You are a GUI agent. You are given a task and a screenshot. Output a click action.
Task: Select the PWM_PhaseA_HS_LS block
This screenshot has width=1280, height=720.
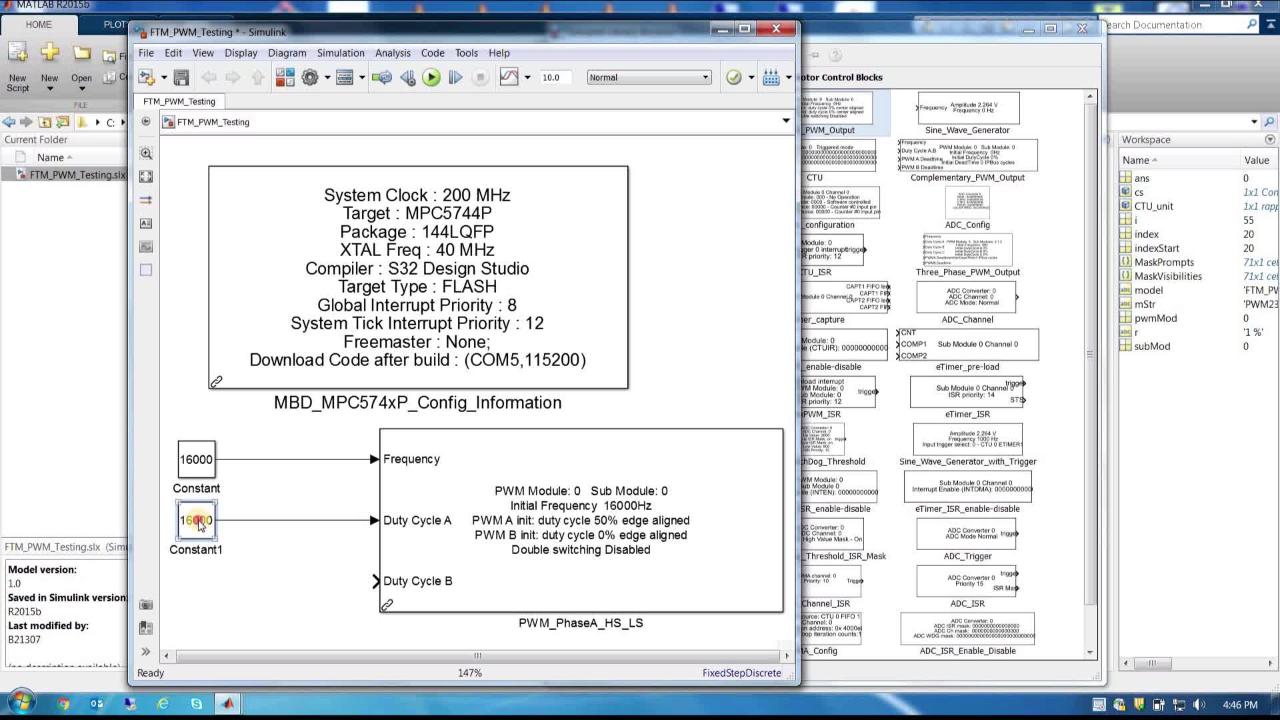point(580,520)
